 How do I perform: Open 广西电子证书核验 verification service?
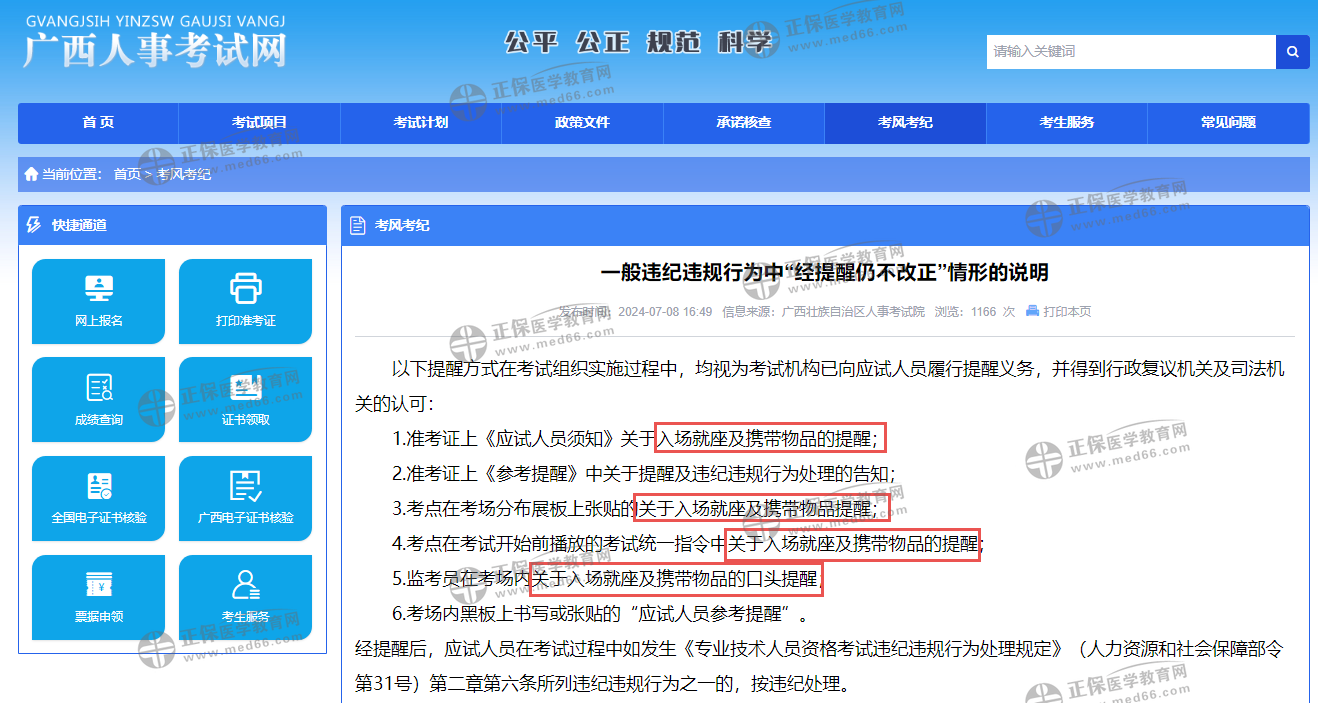click(x=245, y=498)
